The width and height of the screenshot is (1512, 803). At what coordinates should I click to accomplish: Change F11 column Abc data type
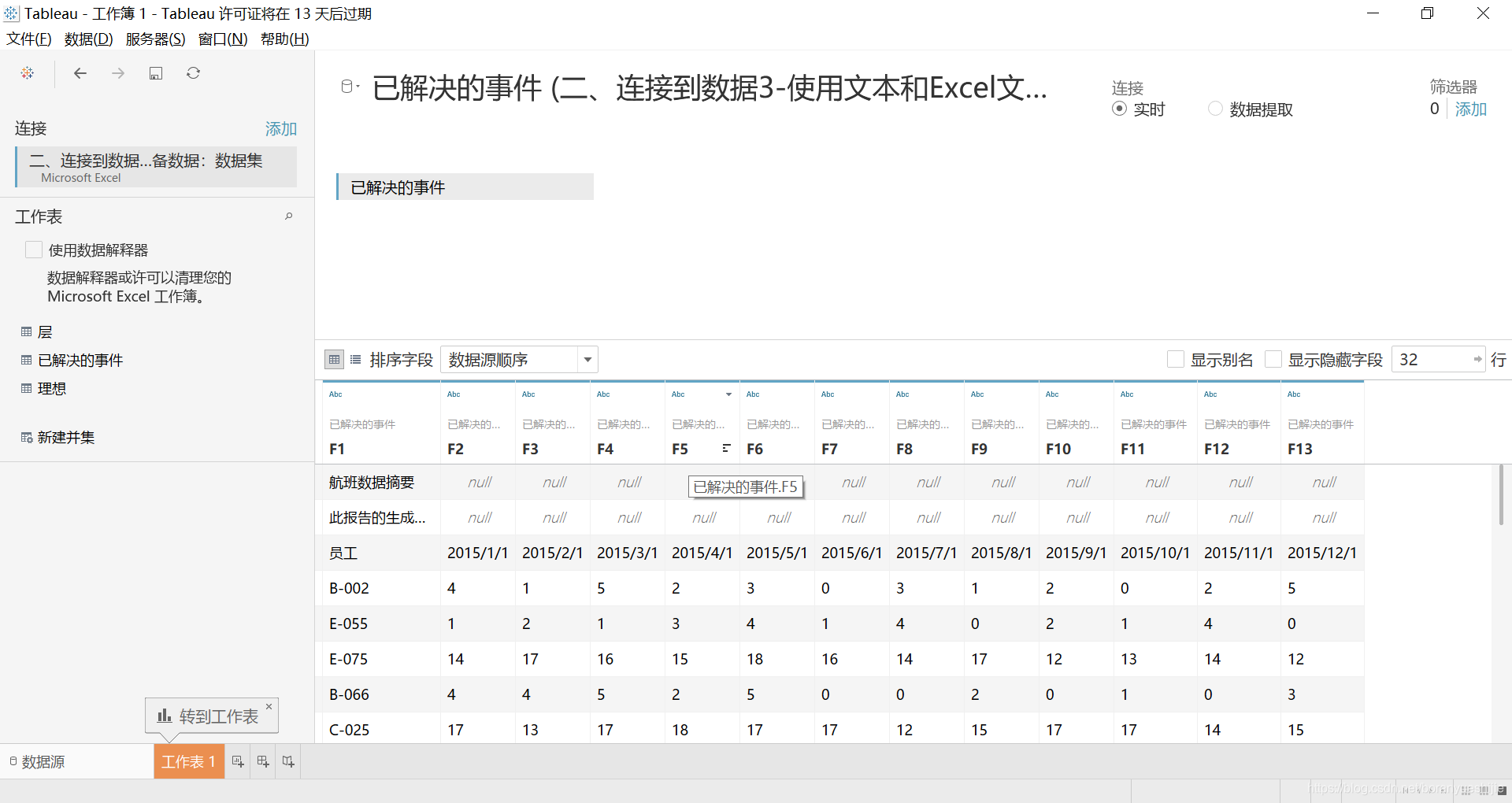coord(1127,394)
